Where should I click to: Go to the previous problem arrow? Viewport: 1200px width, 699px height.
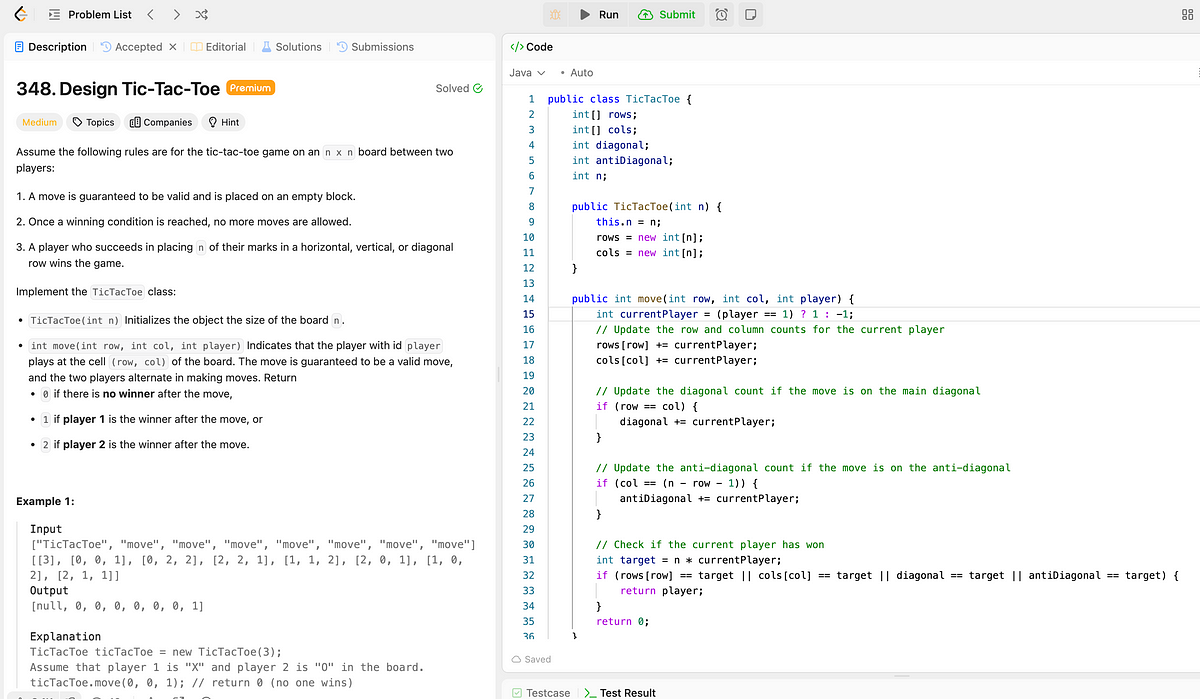(x=150, y=14)
